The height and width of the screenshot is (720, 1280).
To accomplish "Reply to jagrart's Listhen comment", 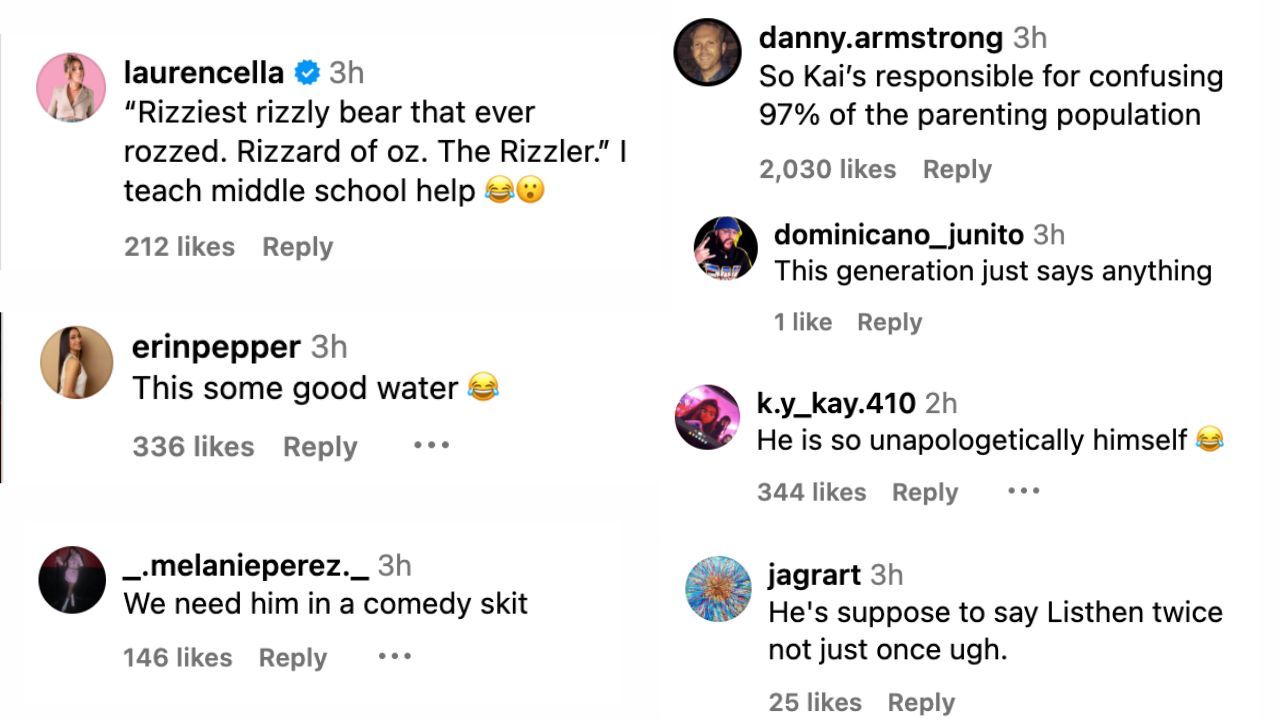I will coord(921,703).
